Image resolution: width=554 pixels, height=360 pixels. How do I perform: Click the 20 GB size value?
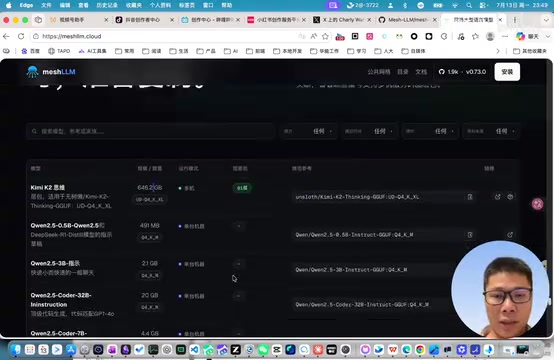click(150, 295)
